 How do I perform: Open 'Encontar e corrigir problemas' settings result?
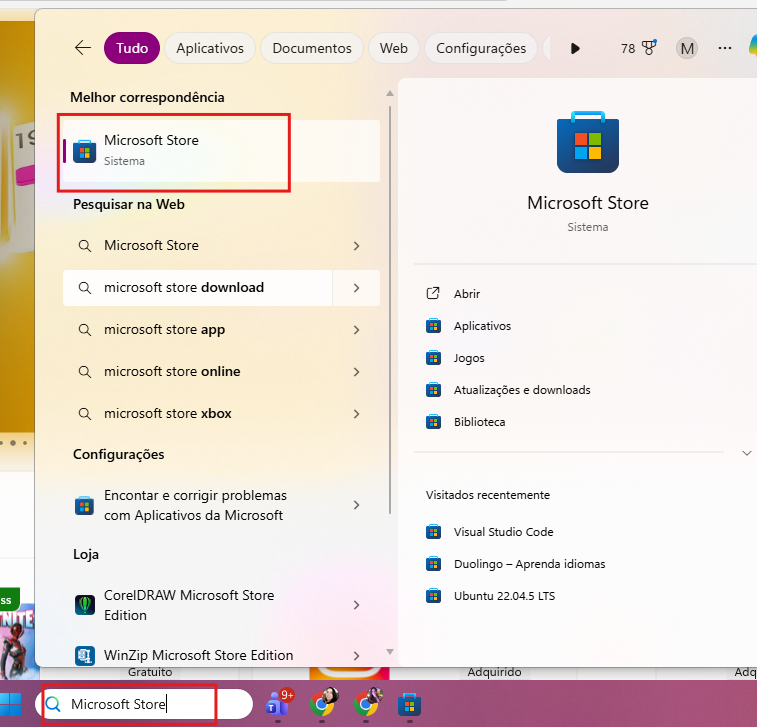198,505
